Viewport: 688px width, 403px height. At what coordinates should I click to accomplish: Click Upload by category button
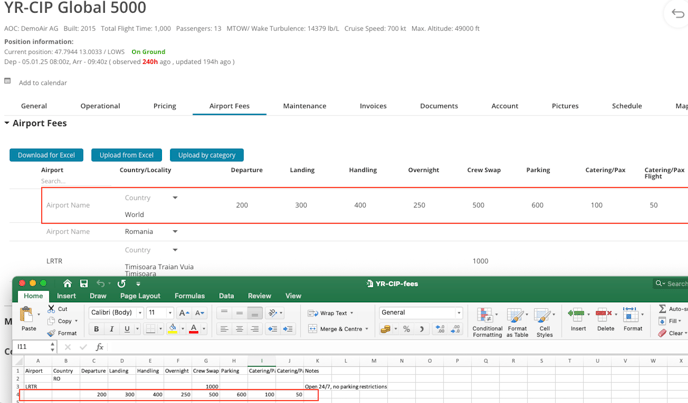pos(207,155)
